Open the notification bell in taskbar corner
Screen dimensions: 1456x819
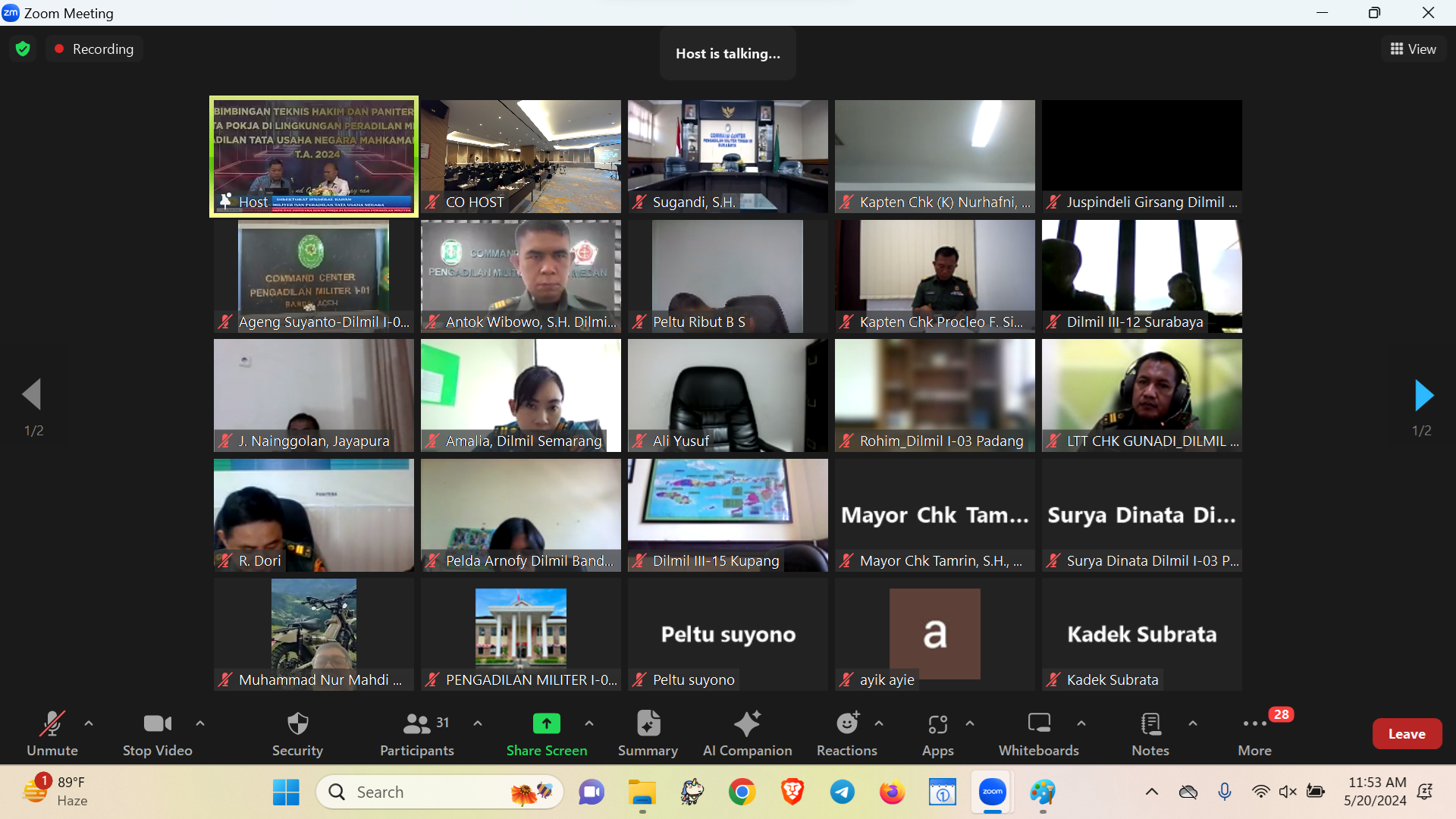tap(1425, 792)
